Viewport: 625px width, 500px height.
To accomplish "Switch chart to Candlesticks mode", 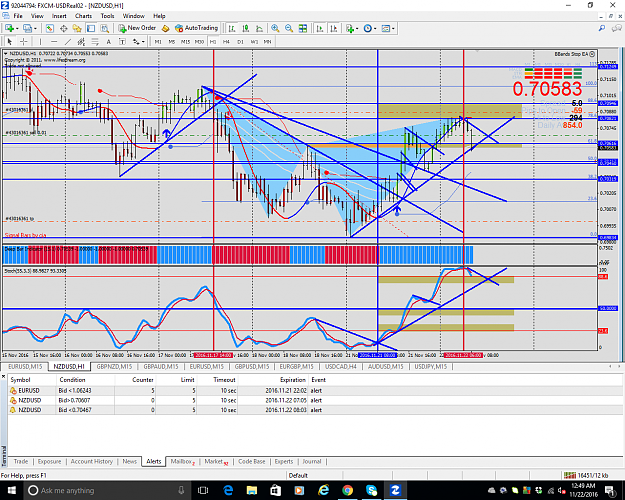I will point(246,28).
